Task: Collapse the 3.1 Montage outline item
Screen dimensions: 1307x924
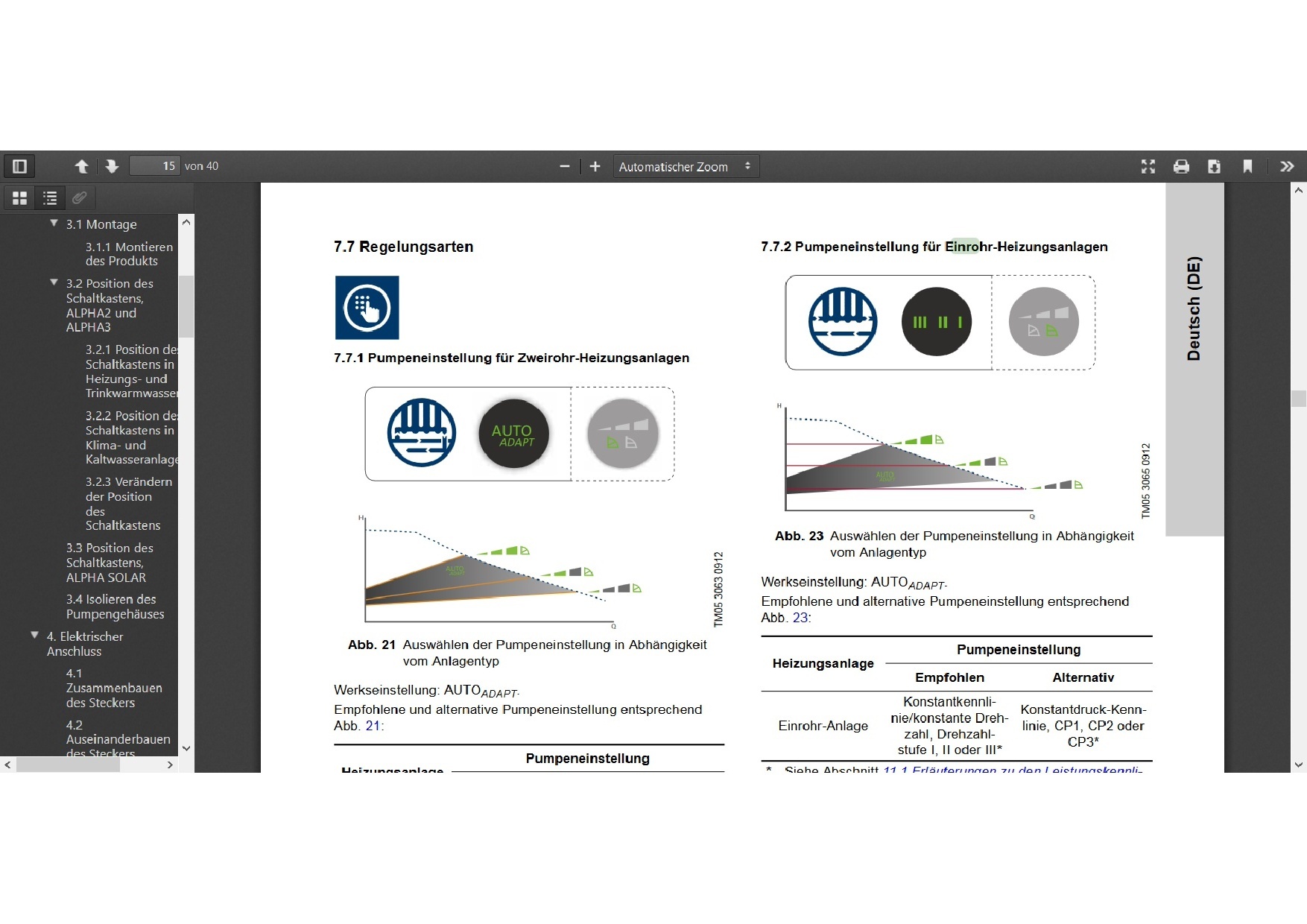Action: click(x=54, y=223)
